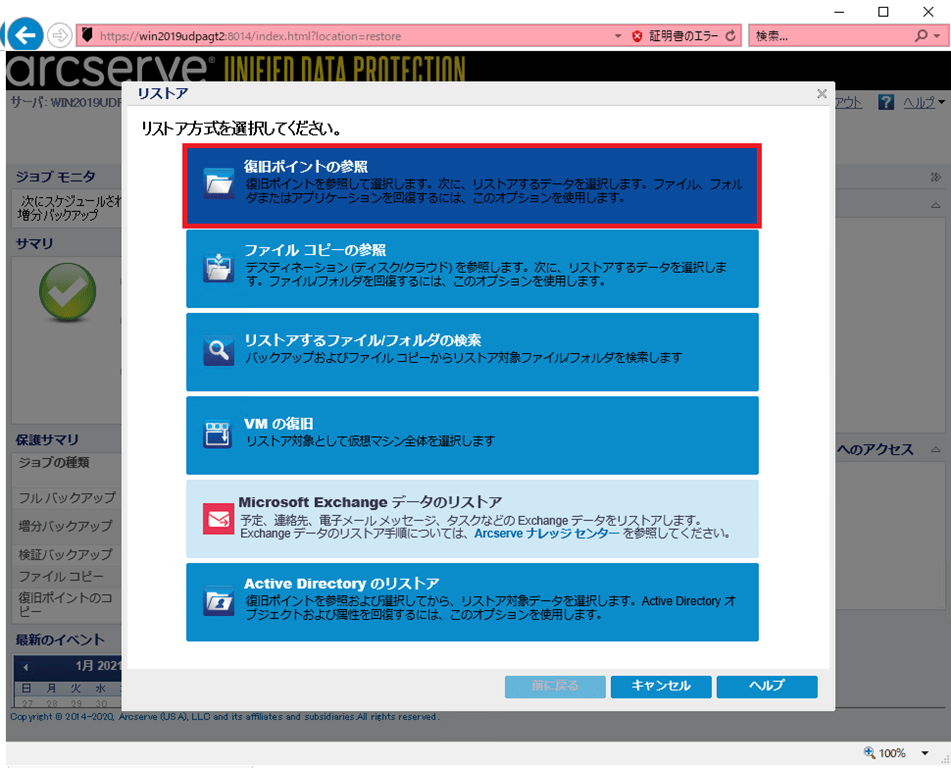Click the address bar URL field
Viewport: 951px width, 768px height.
click(354, 36)
